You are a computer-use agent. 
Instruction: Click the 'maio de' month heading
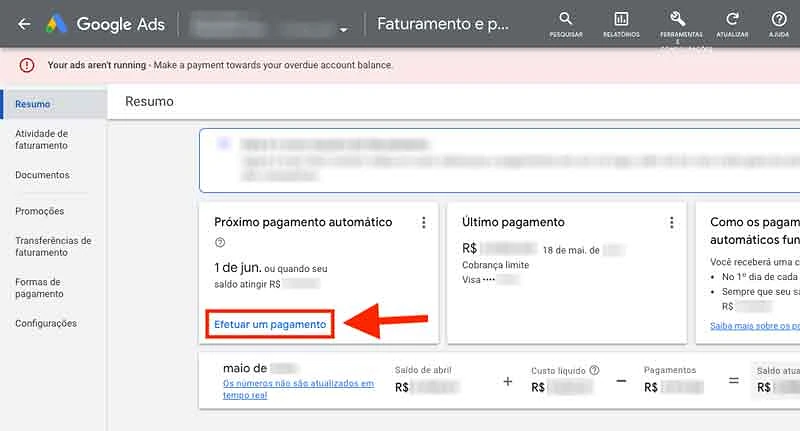(x=245, y=368)
